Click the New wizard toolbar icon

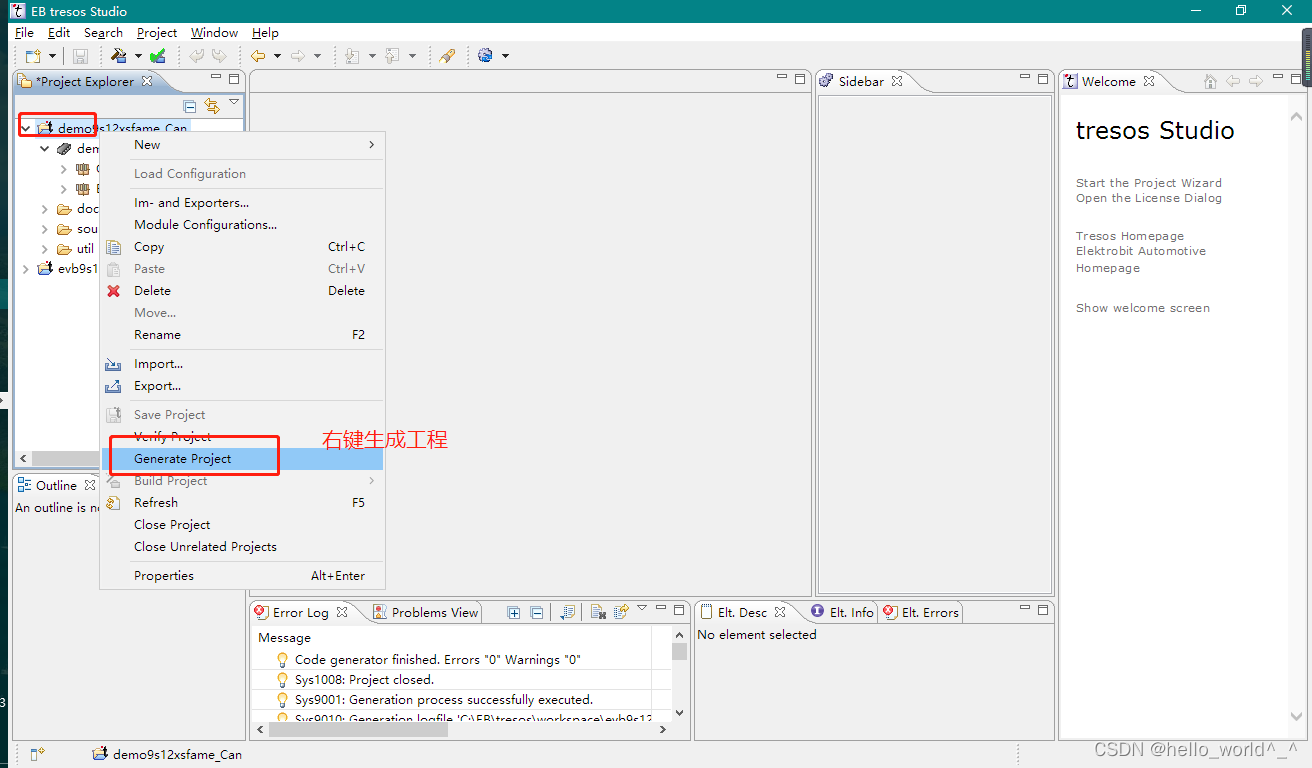pos(33,56)
